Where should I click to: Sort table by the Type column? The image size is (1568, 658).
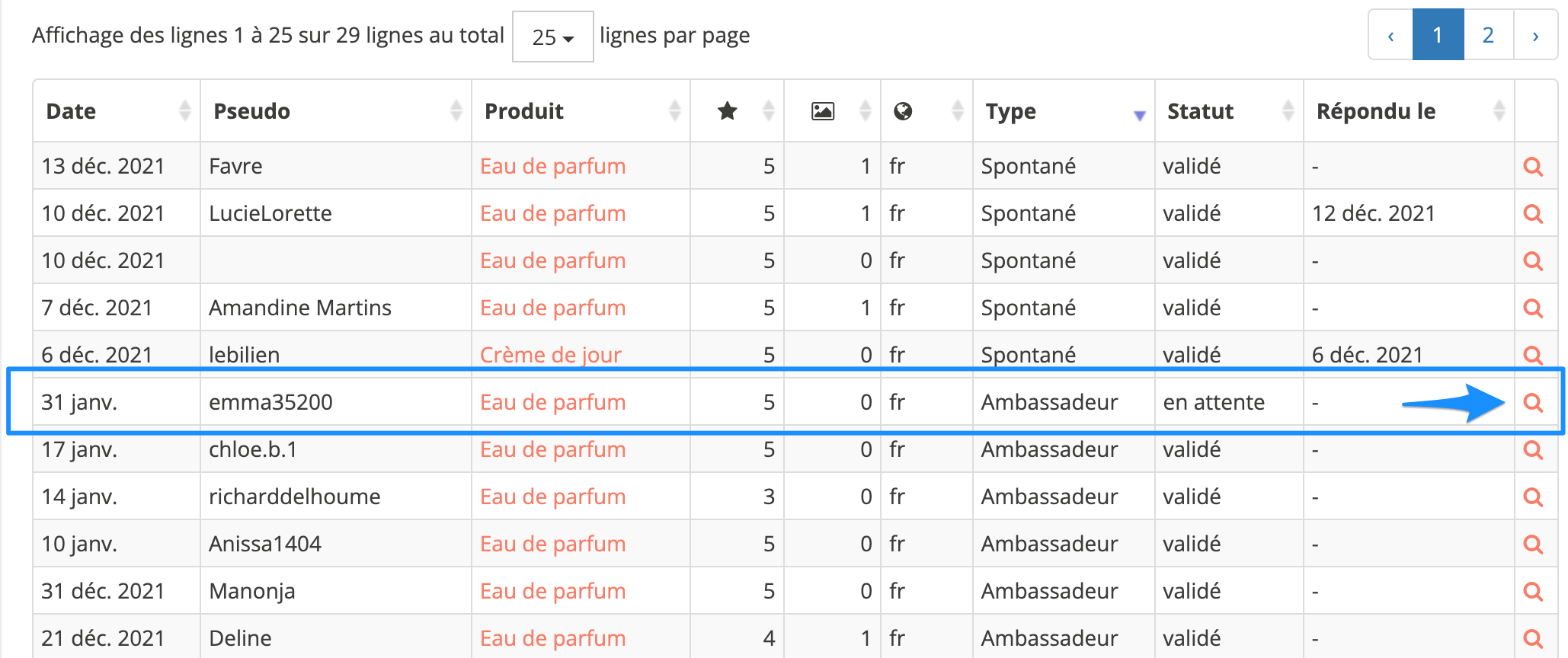[1063, 111]
